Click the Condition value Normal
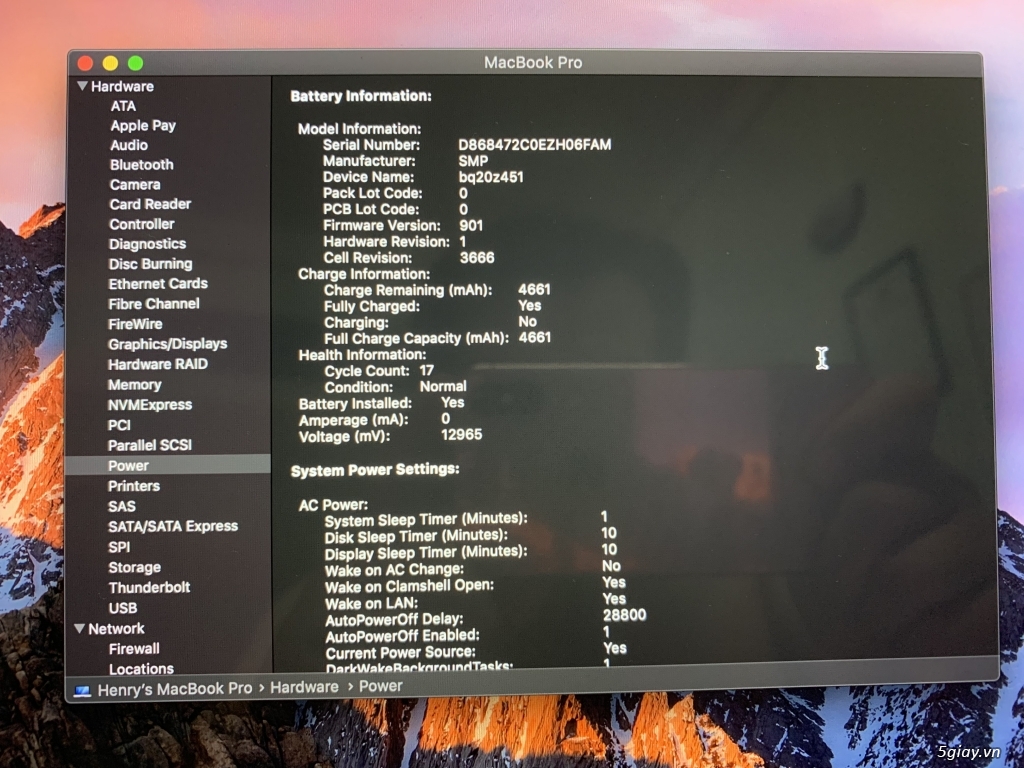Screen dimensions: 1024x768 (443, 387)
